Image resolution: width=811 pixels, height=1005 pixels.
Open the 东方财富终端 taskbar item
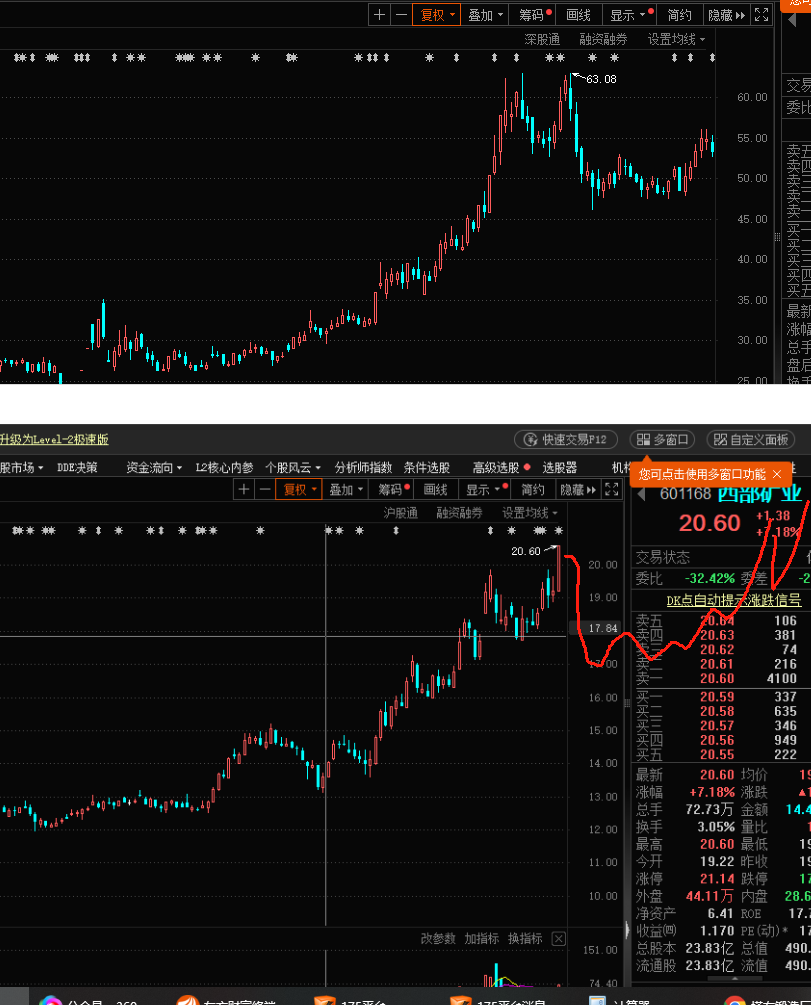pyautogui.click(x=228, y=999)
